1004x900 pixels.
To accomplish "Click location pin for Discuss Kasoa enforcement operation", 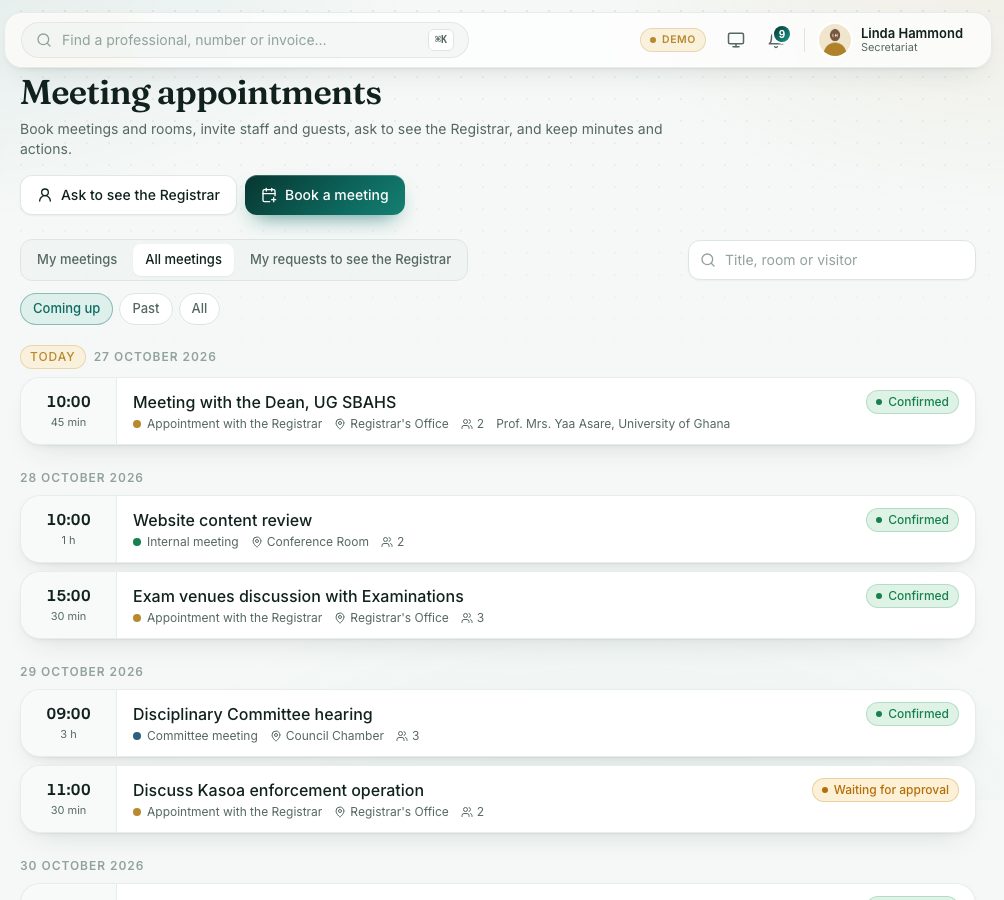I will coord(340,812).
